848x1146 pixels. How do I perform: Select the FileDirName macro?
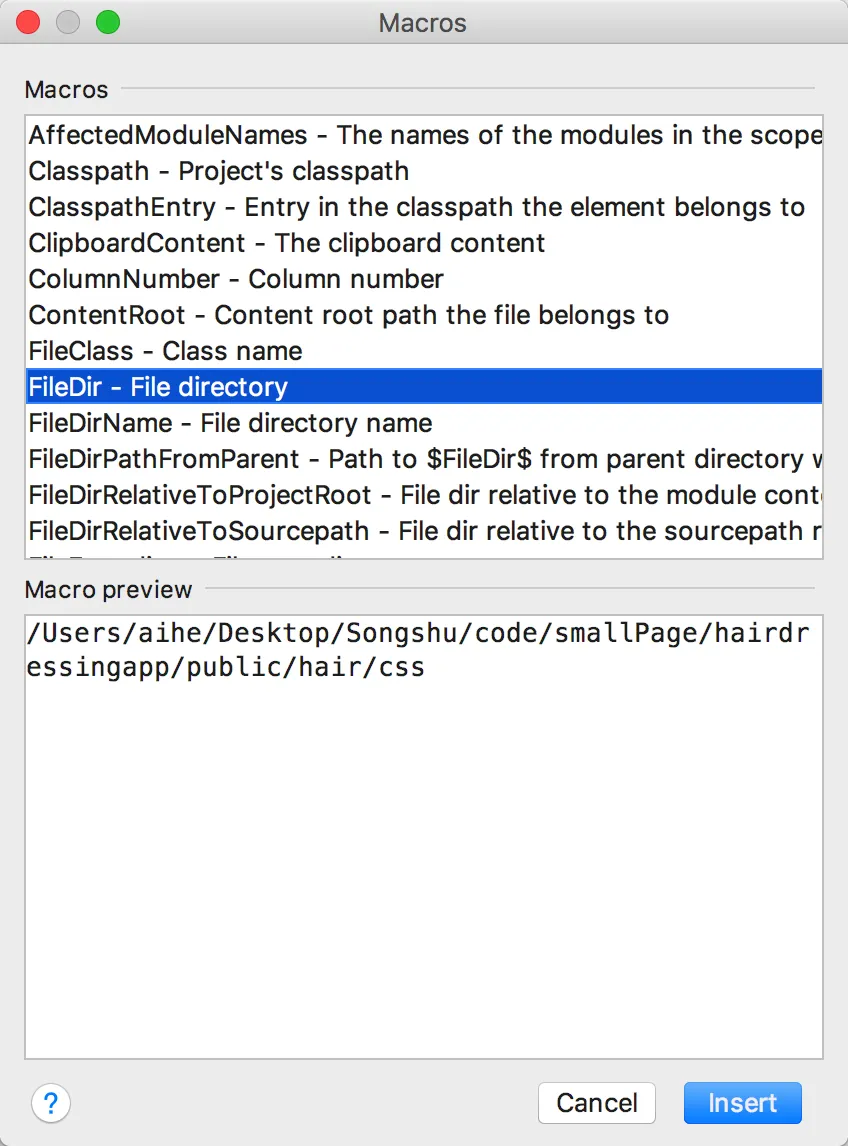pos(230,423)
